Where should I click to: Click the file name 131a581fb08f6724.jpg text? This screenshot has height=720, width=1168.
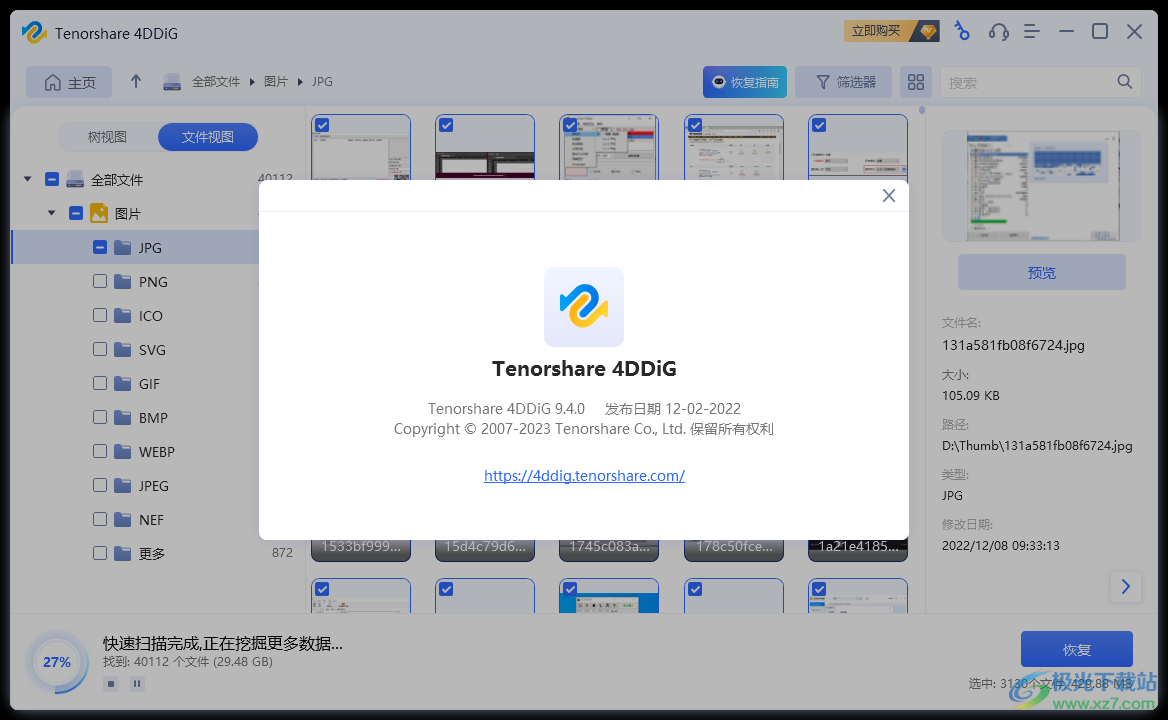[x=1013, y=345]
